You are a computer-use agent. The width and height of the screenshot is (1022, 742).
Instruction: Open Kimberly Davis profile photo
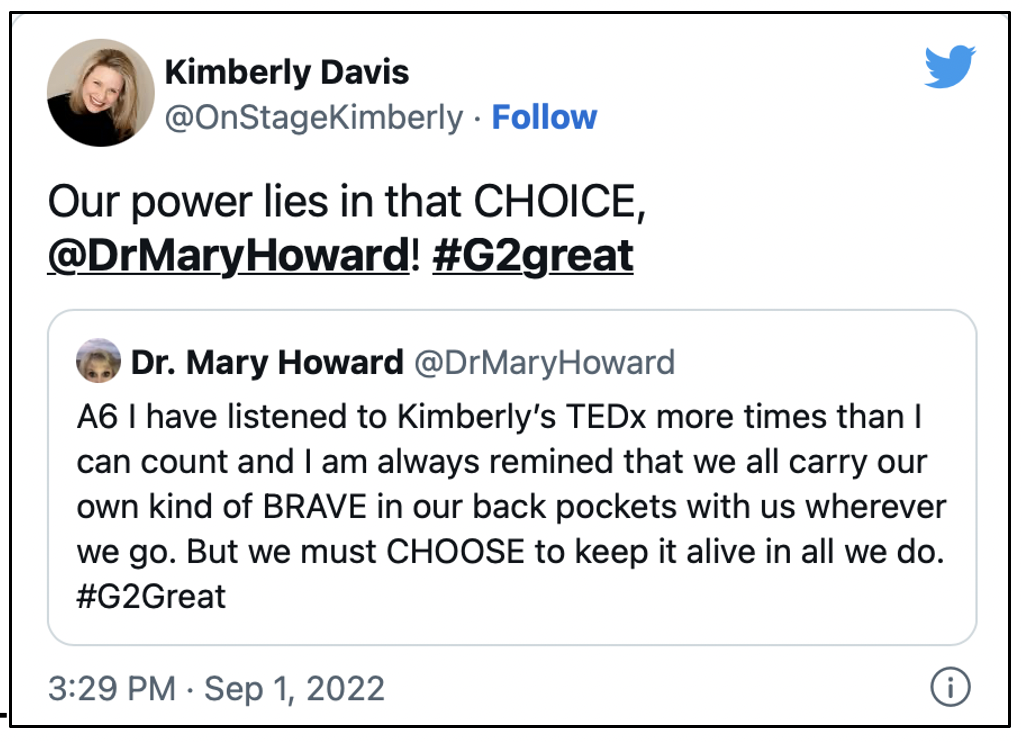point(101,92)
